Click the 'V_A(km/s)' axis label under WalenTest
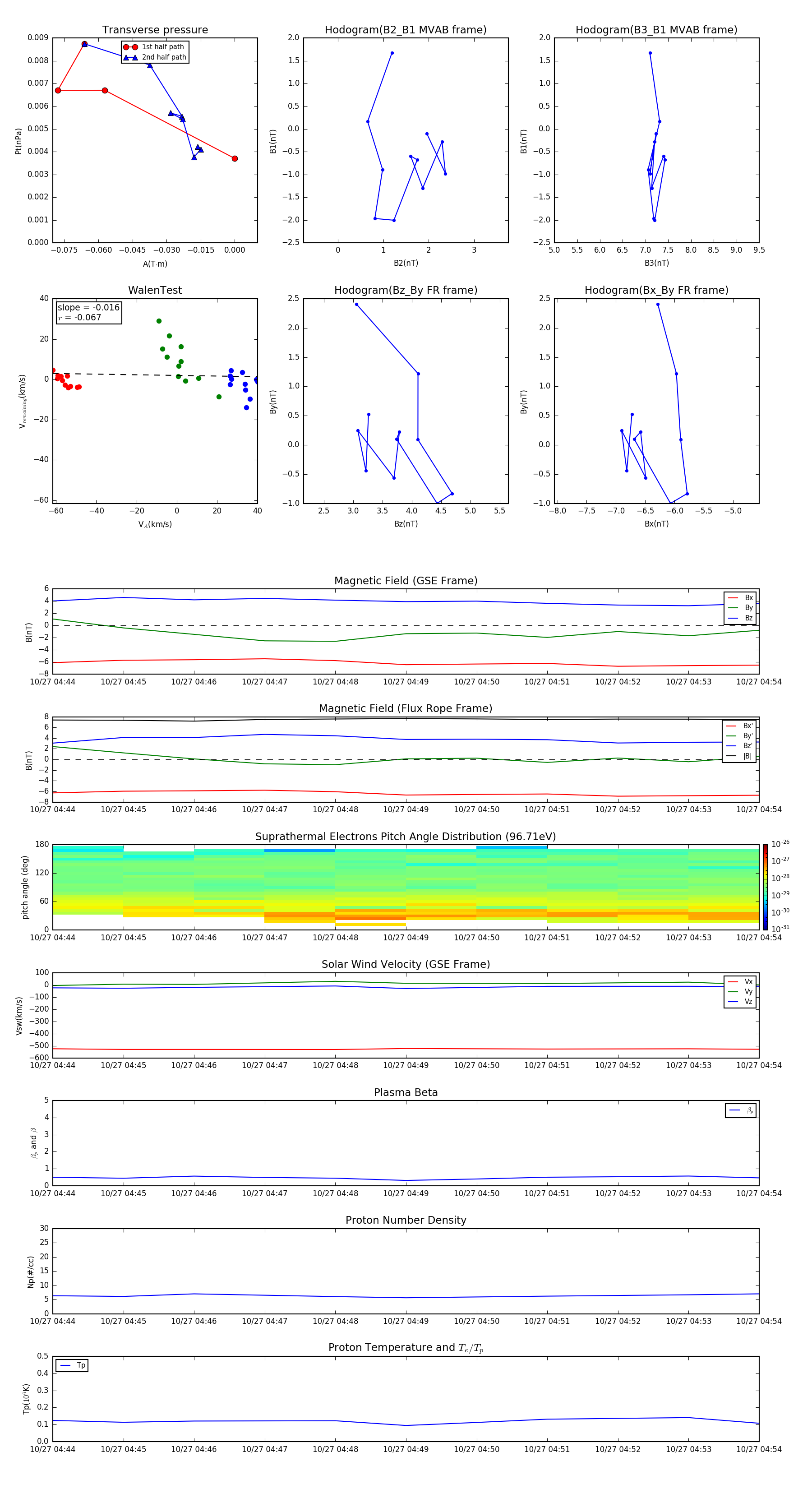Screen dimensions: 812x1489 tap(155, 524)
